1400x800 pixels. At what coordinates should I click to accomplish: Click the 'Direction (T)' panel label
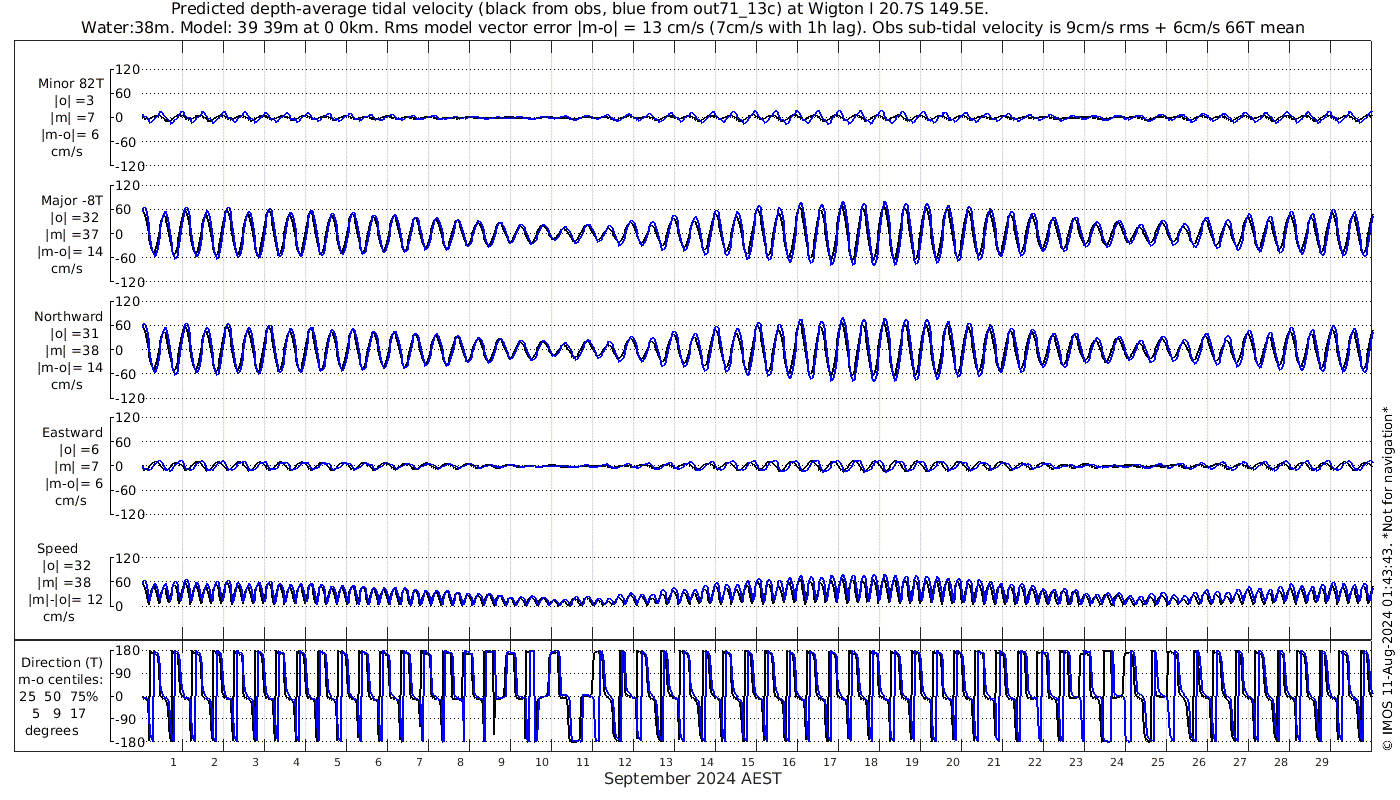coord(62,663)
